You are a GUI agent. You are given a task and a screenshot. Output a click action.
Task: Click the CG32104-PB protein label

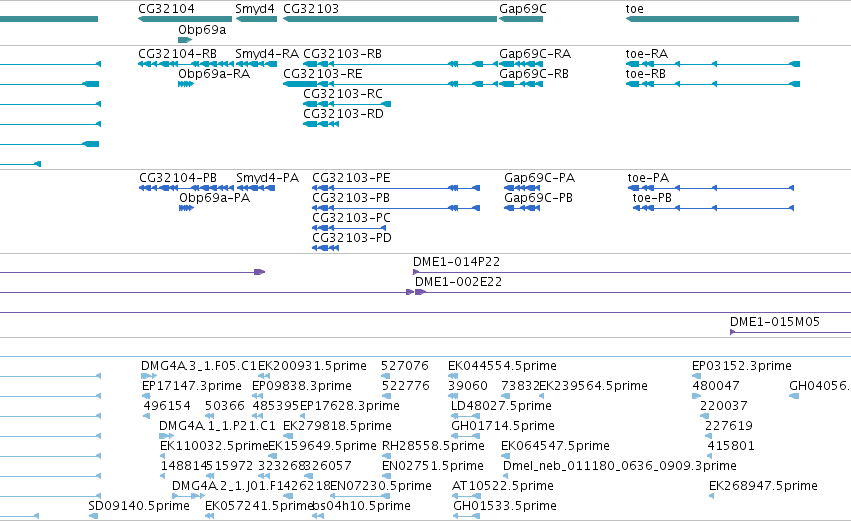click(178, 178)
